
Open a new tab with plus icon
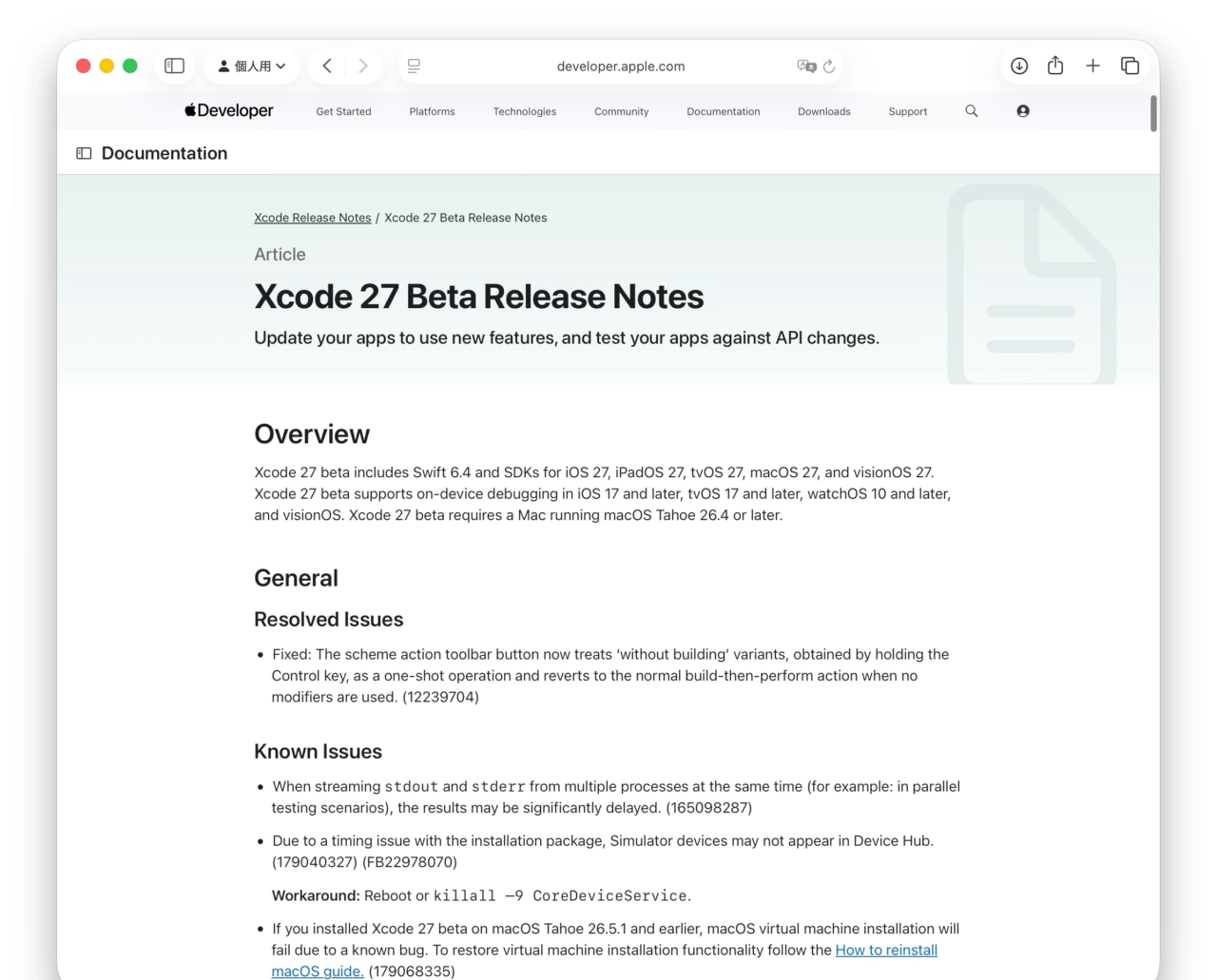(1092, 66)
